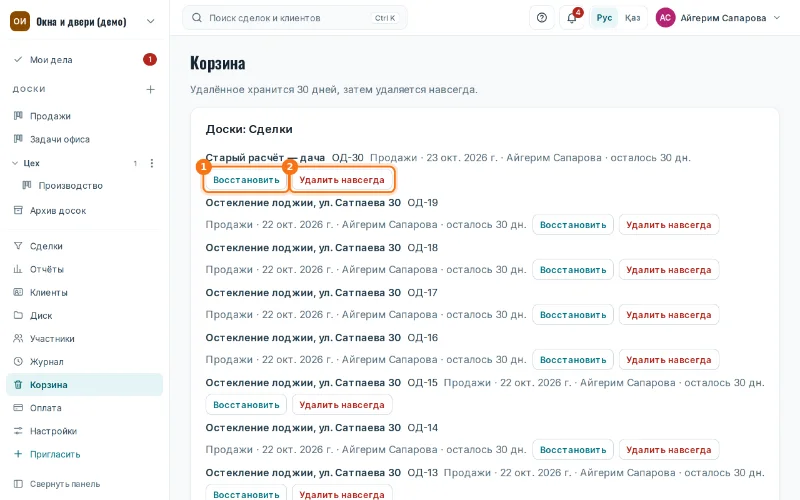Permanently delete deal ОД-19

coord(669,224)
